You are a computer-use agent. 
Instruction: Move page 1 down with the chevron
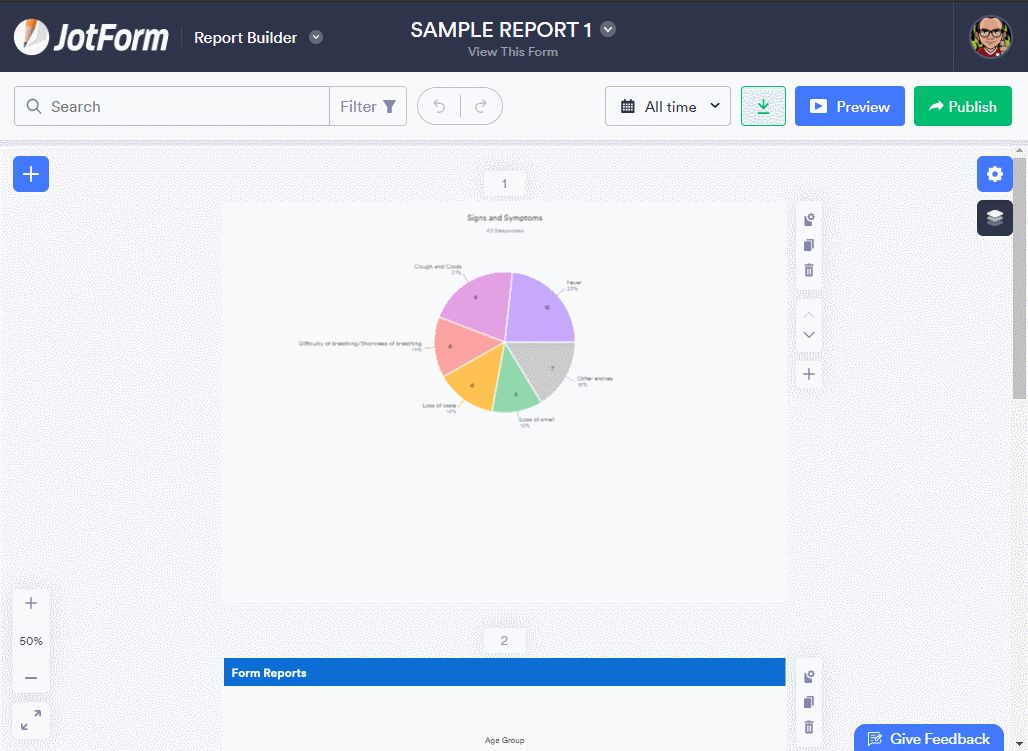tap(808, 334)
